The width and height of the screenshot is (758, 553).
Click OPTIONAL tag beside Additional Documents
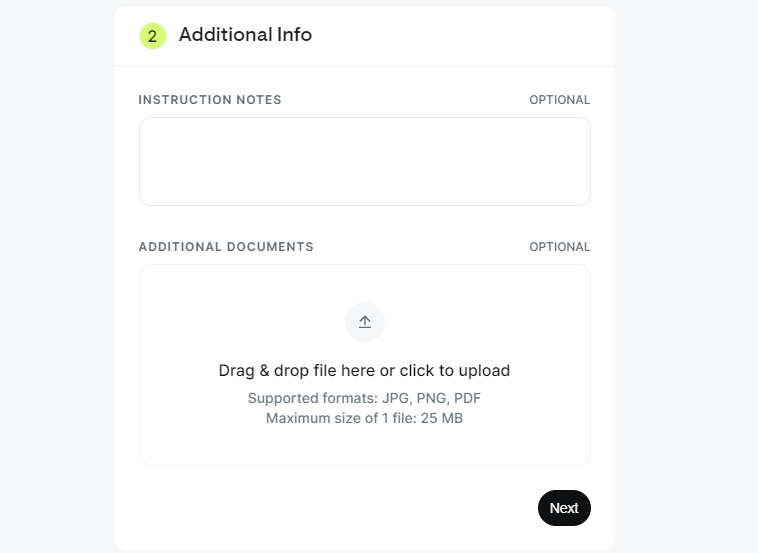560,247
